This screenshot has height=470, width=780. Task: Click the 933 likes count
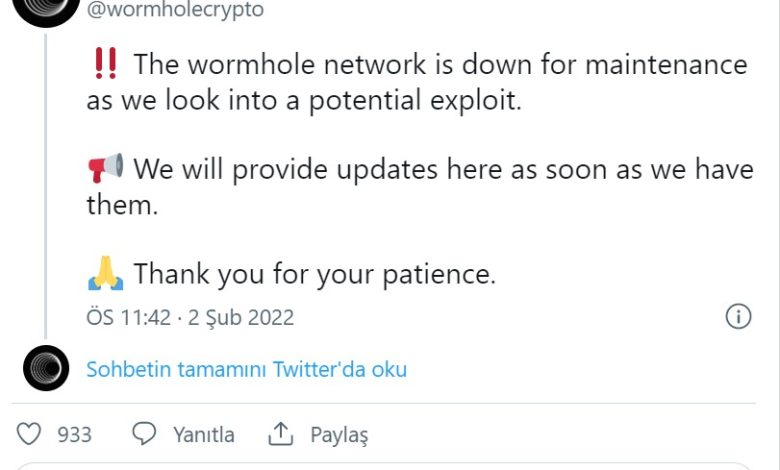click(x=75, y=434)
